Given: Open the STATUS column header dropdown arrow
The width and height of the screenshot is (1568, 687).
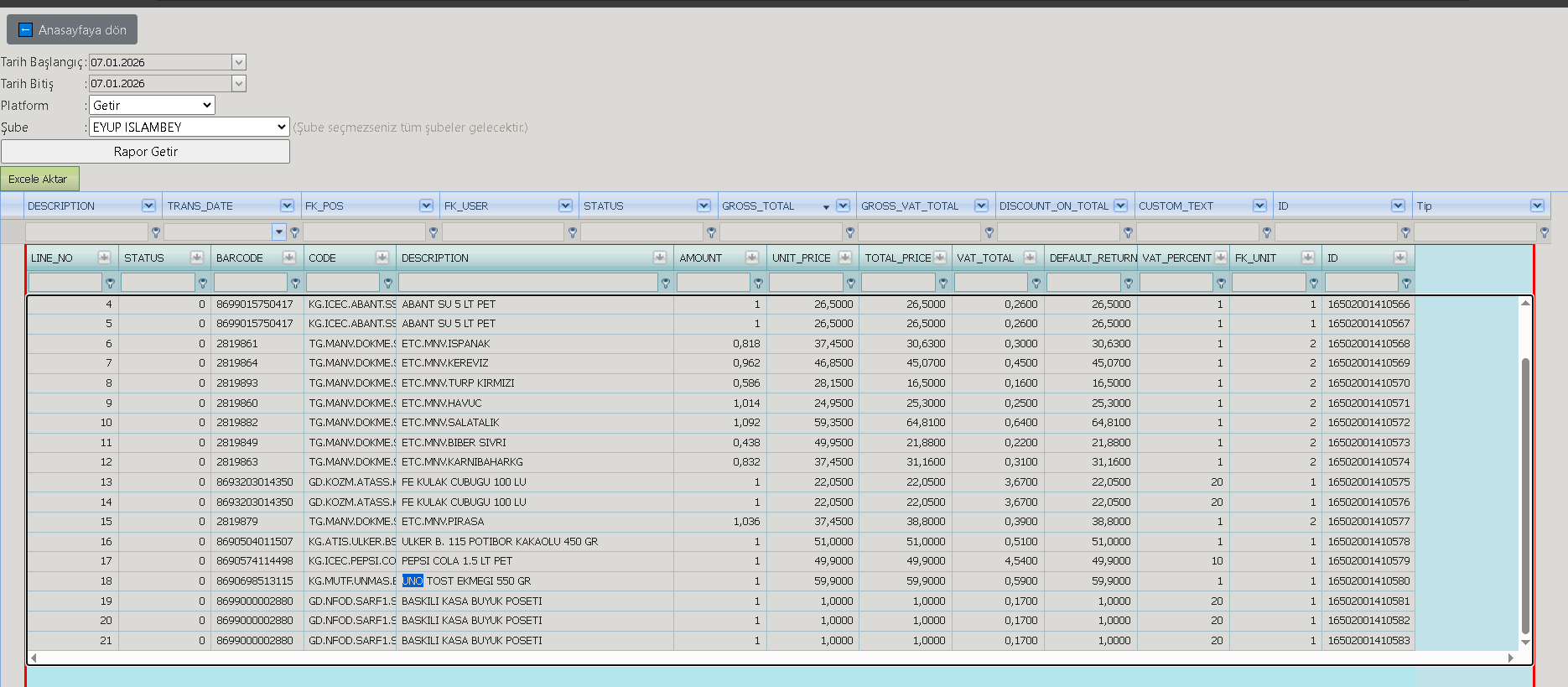Looking at the screenshot, I should click(704, 206).
